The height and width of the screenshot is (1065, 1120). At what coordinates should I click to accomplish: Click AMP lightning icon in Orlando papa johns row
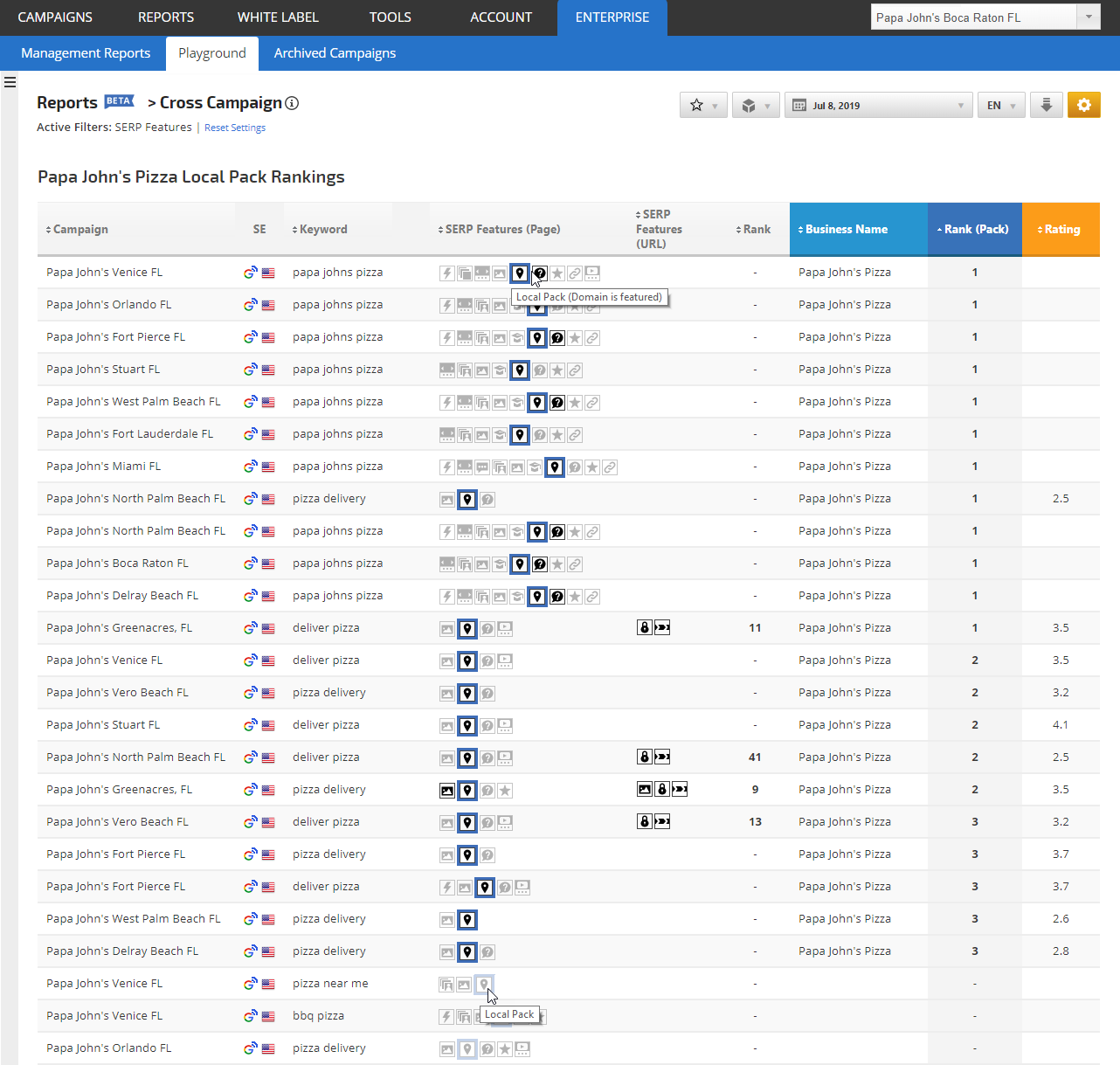point(446,306)
